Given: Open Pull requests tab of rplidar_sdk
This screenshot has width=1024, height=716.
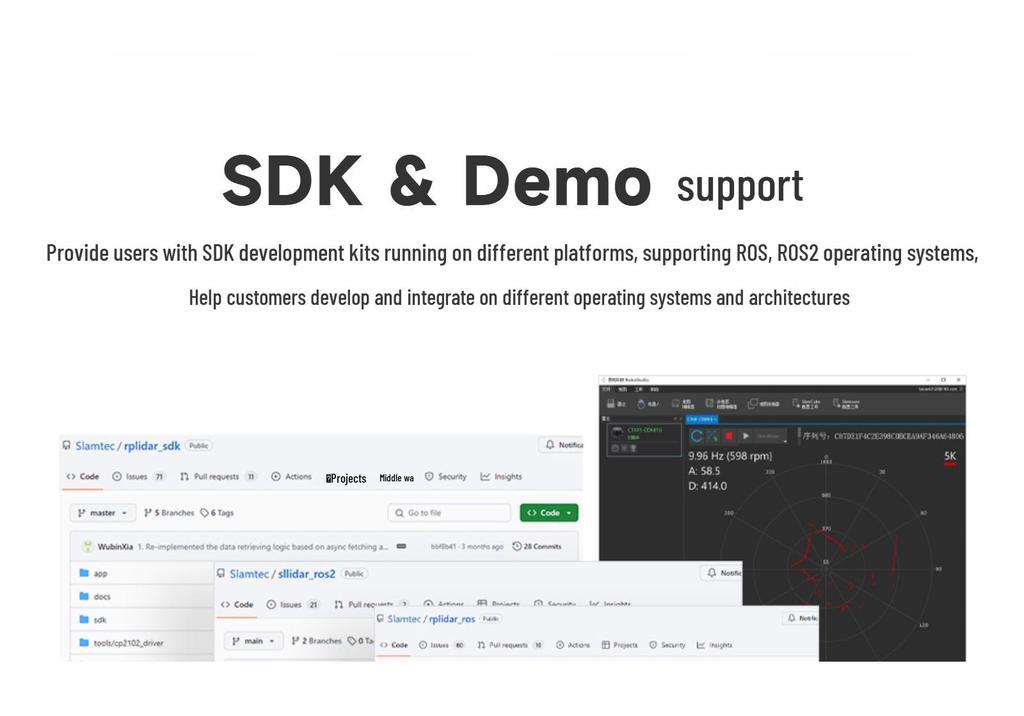Looking at the screenshot, I should pos(217,476).
